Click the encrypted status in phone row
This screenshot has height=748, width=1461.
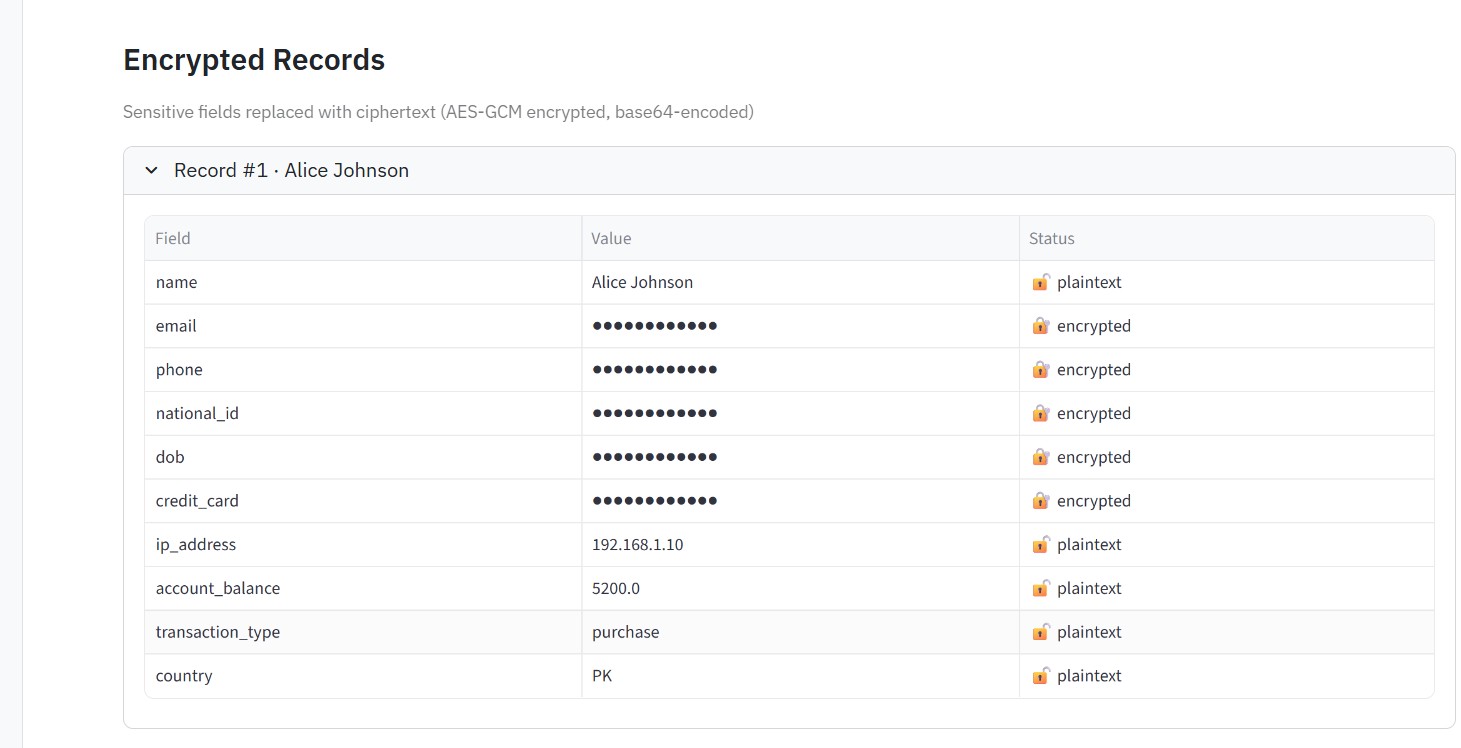1094,369
